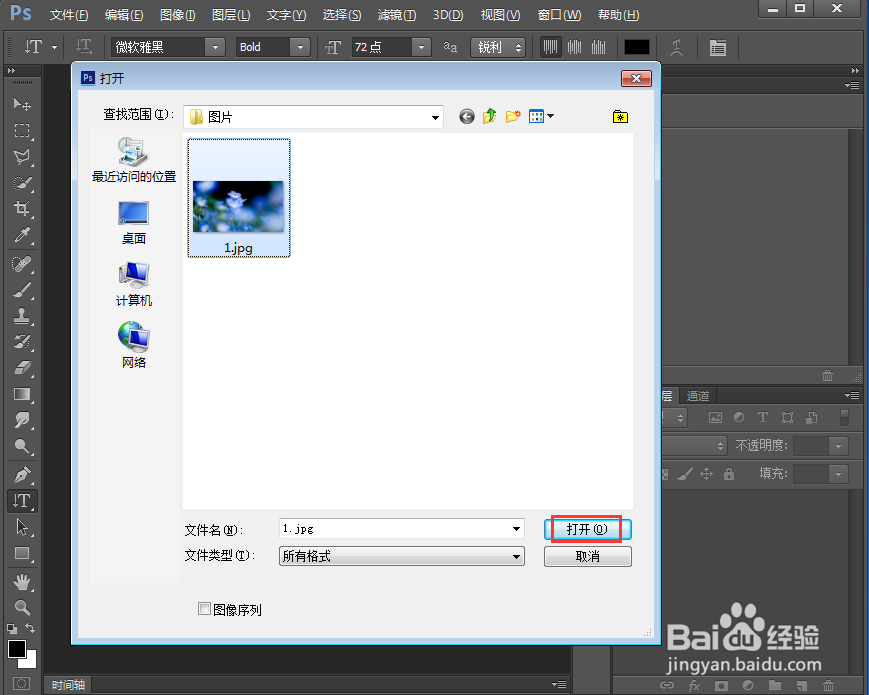Go to 最近访问的位置
This screenshot has width=869, height=695.
point(134,160)
